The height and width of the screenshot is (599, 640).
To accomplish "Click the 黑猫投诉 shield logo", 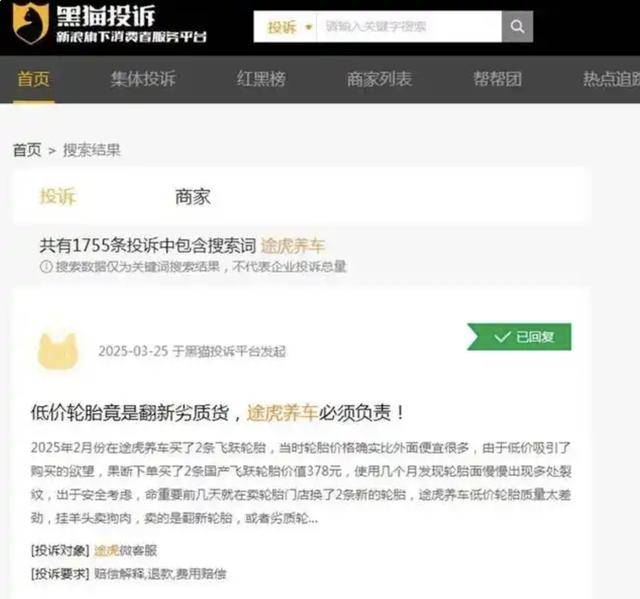I will coord(31,23).
